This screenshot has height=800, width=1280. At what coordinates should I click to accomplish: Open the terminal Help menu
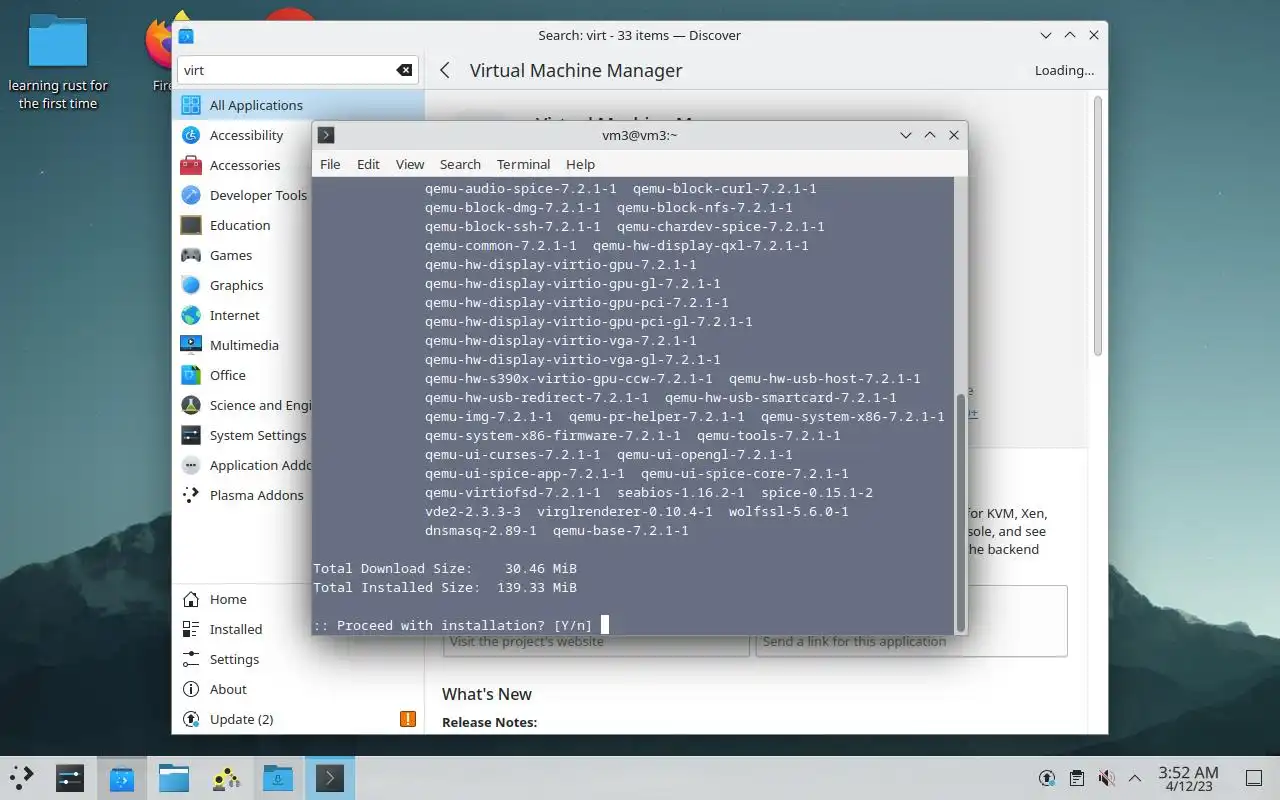tap(580, 164)
